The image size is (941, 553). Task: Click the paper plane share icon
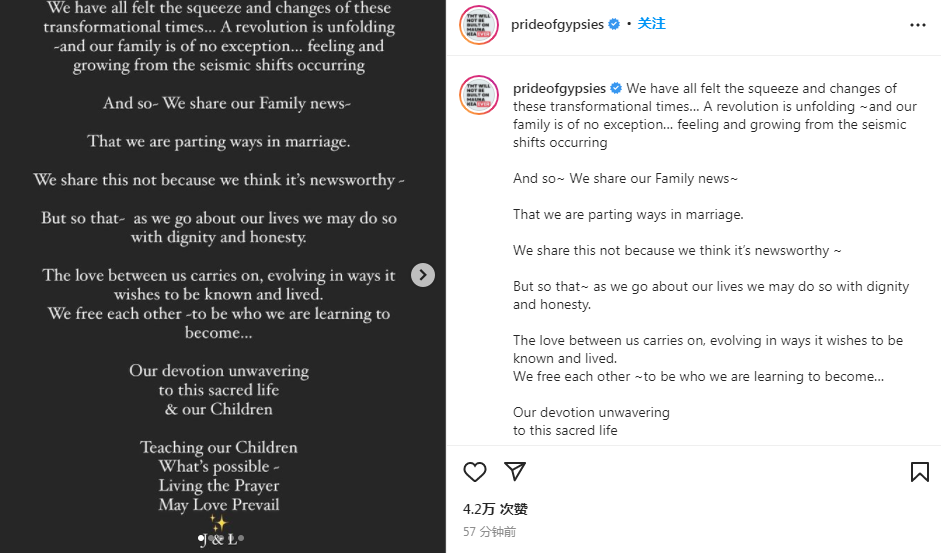click(x=515, y=472)
